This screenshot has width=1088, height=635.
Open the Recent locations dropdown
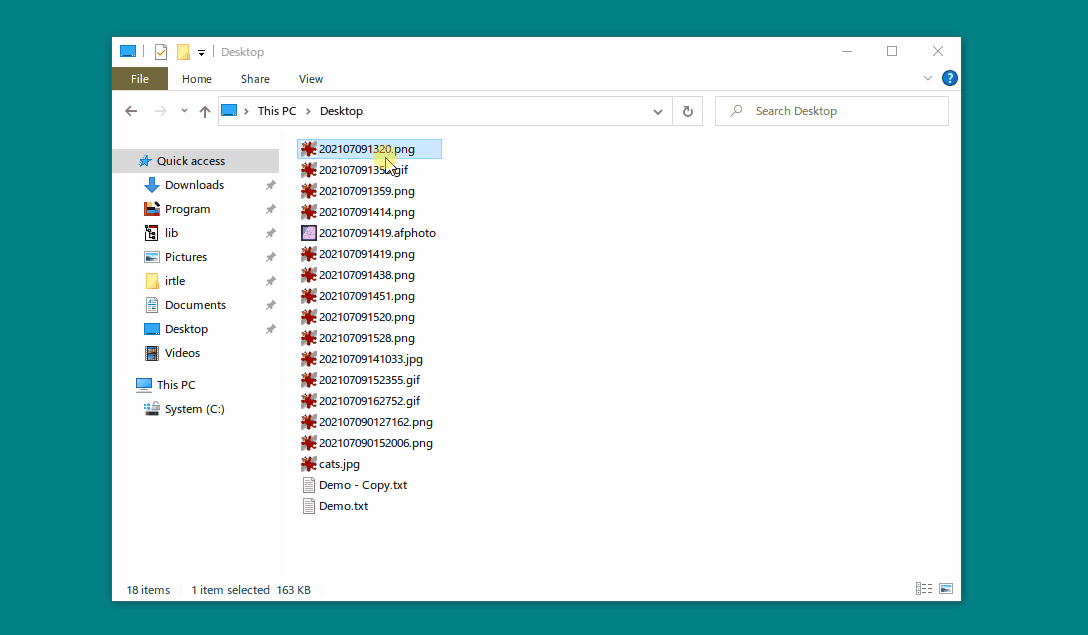pos(184,111)
